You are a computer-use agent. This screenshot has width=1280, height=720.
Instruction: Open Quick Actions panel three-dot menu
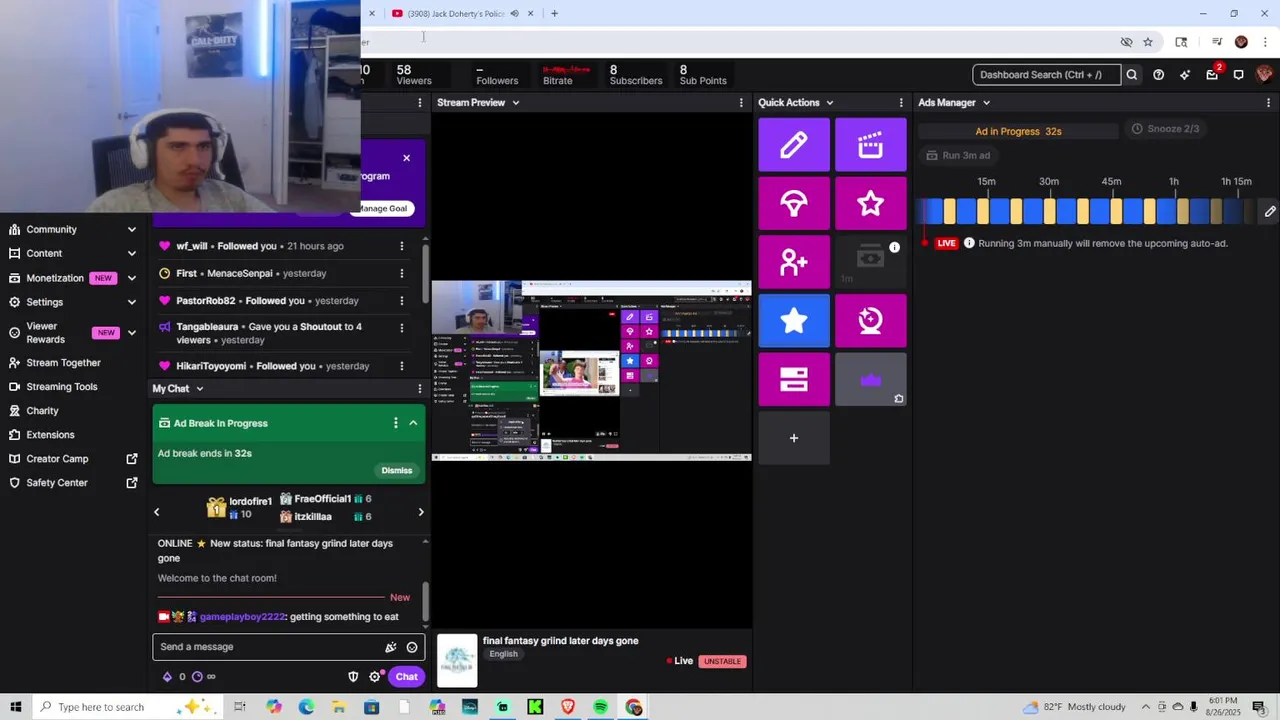pos(901,102)
